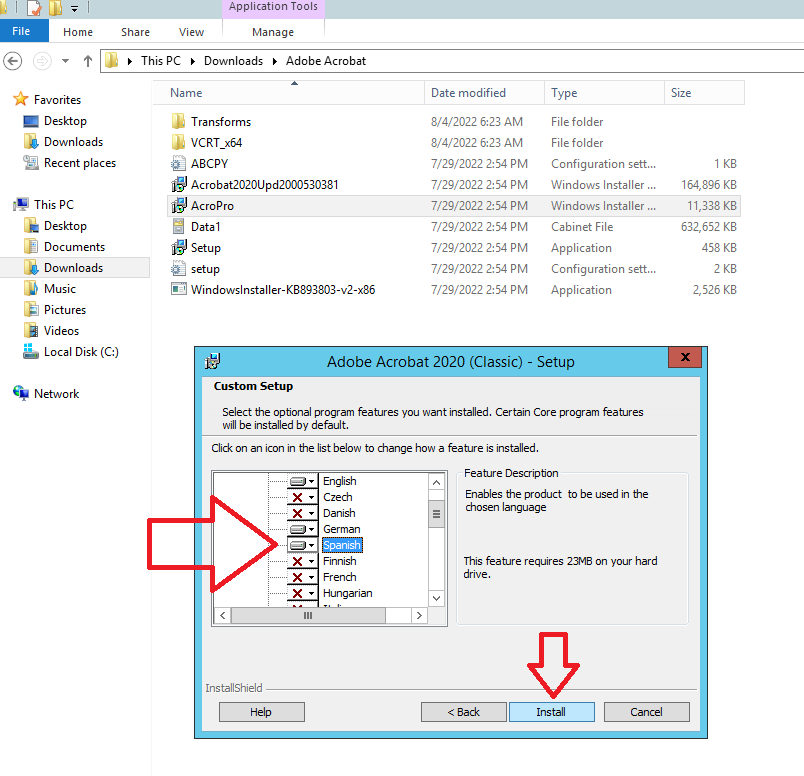Select the Acrobat2020Upd2000530381 installer icon
This screenshot has height=776, width=804.
[178, 185]
